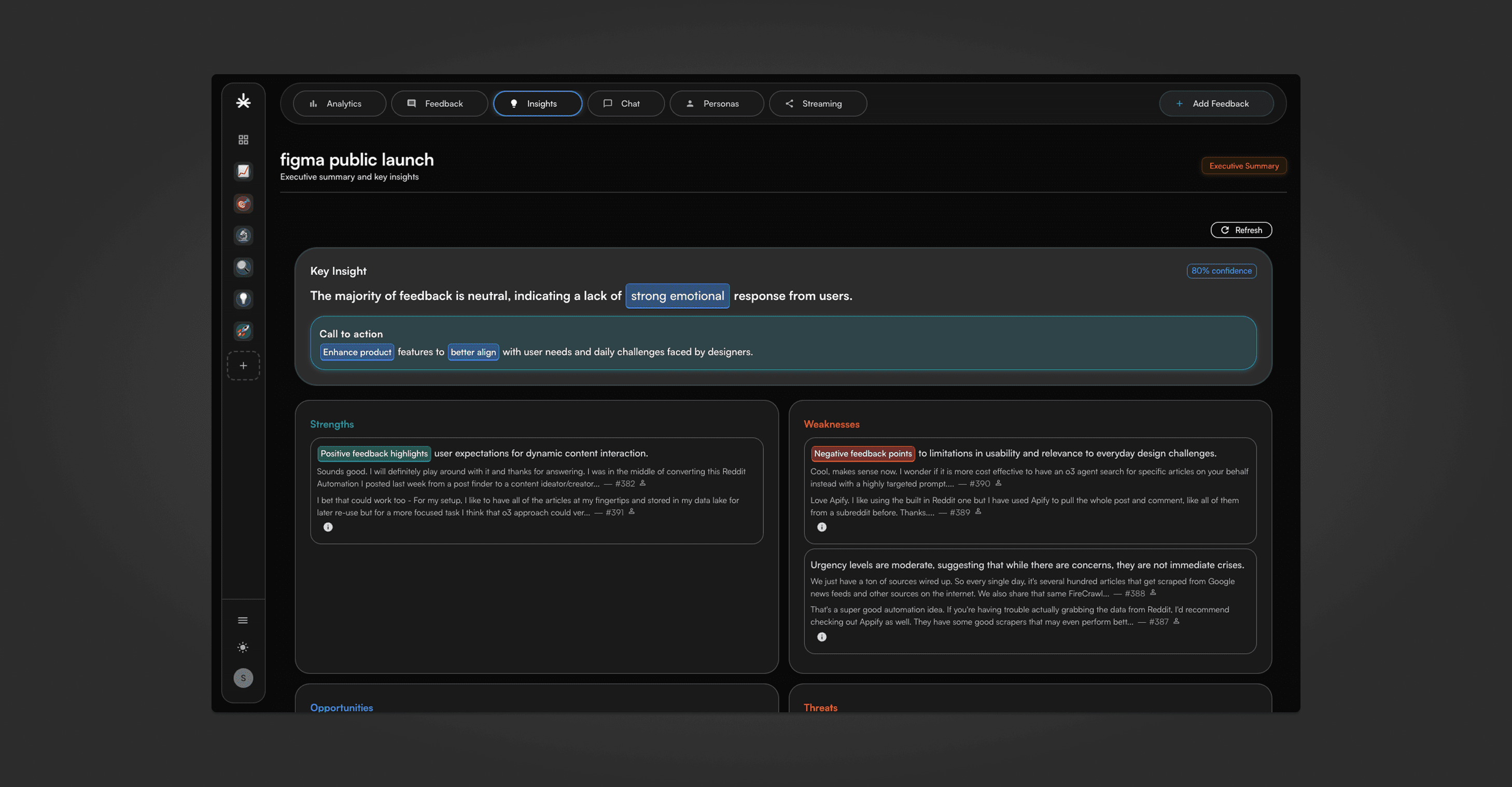Toggle light/dark theme sun icon
Screen dimensions: 1512x787
(x=243, y=647)
